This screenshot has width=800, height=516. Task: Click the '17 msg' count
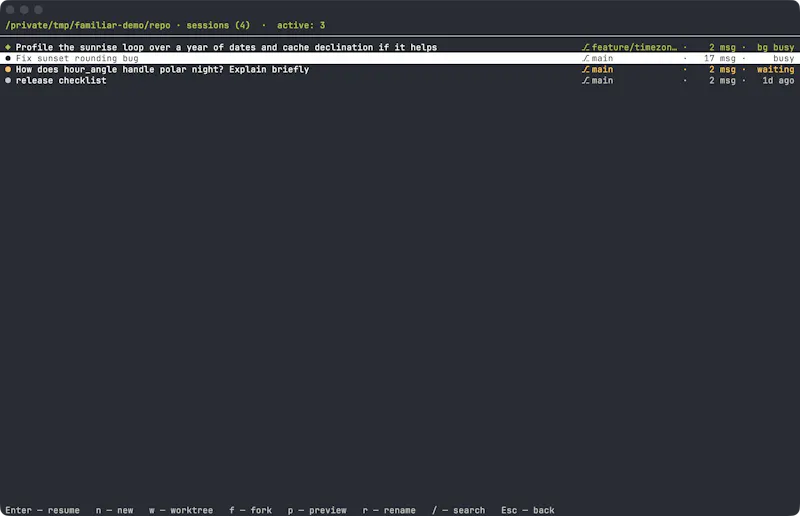720,58
